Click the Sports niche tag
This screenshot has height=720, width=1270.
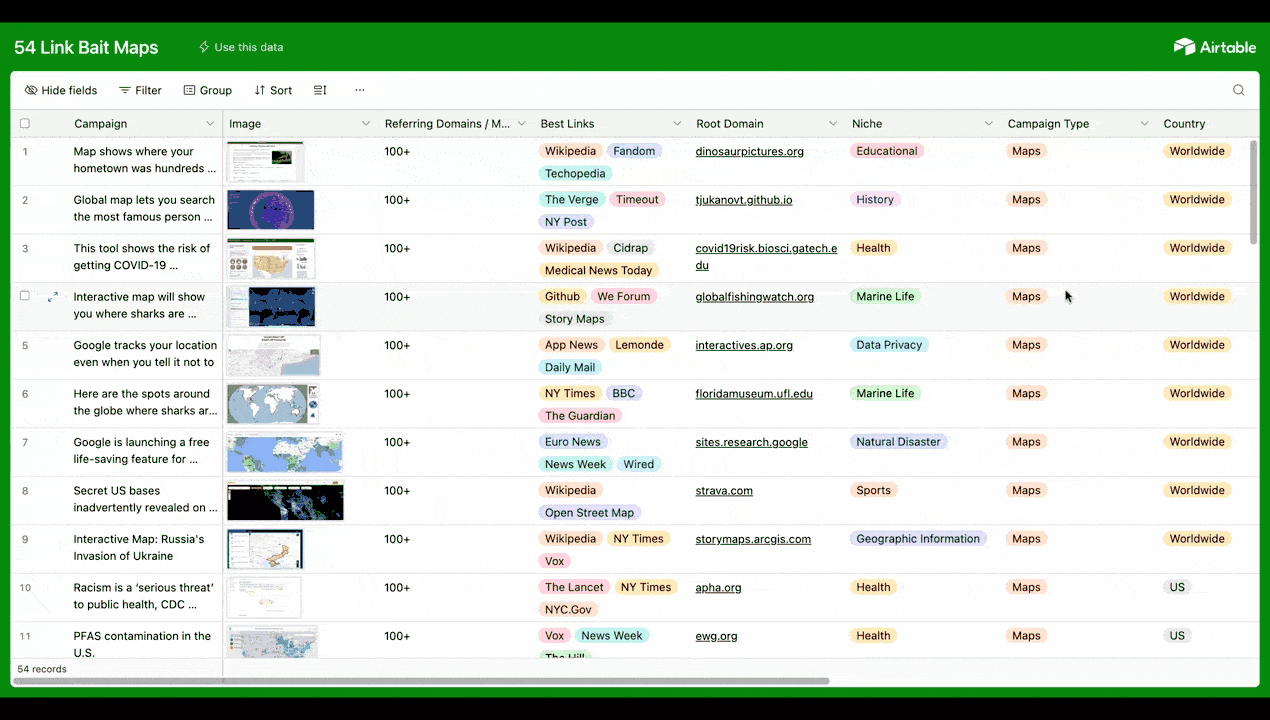[873, 491]
